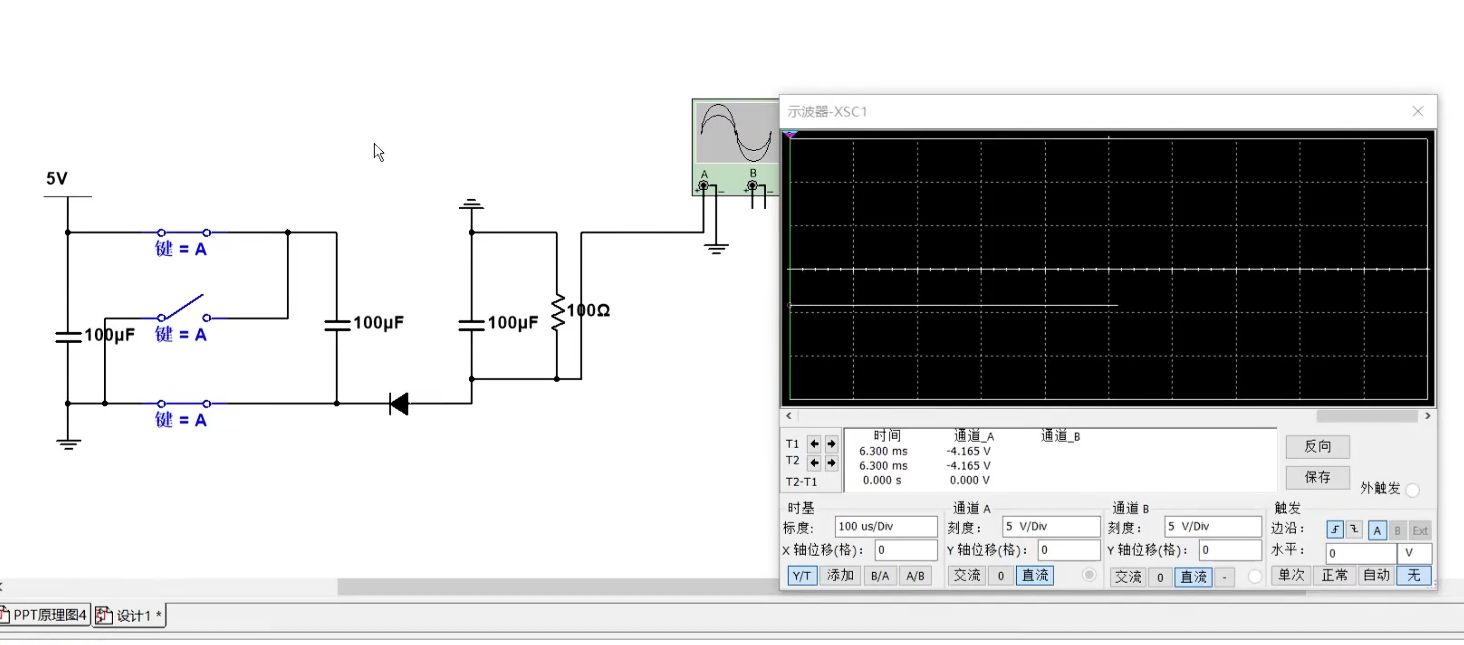Click channel A 刻度 5 V/Div field
This screenshot has width=1464, height=645.
tap(1051, 526)
